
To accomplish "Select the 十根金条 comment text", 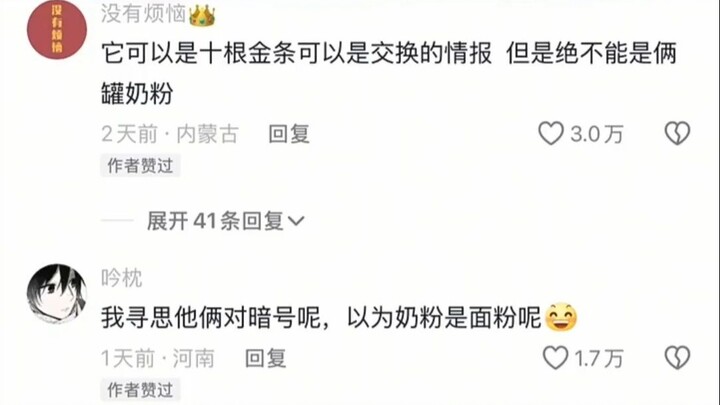I will tap(389, 73).
